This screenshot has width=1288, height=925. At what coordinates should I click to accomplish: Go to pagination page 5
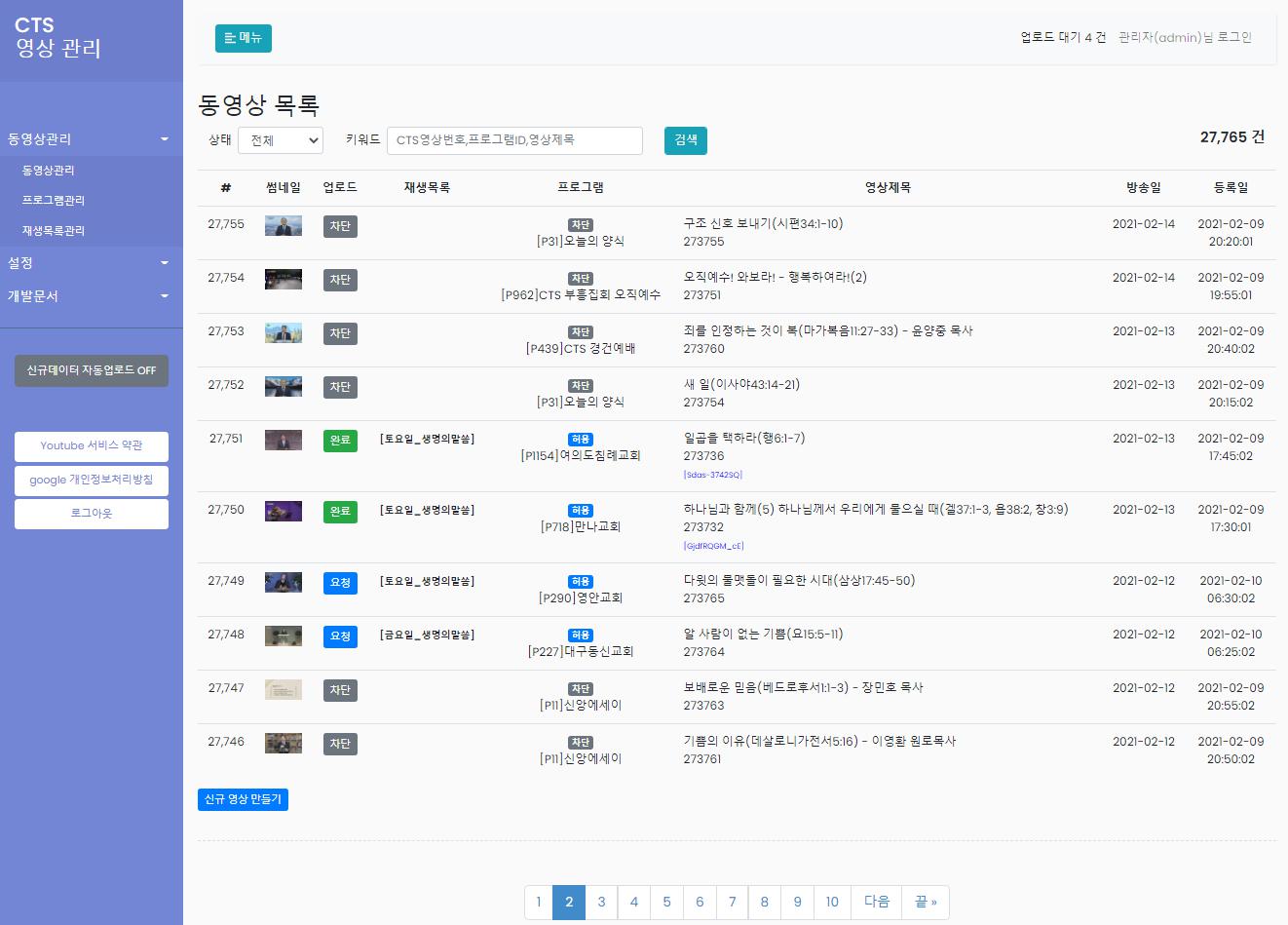[x=666, y=902]
